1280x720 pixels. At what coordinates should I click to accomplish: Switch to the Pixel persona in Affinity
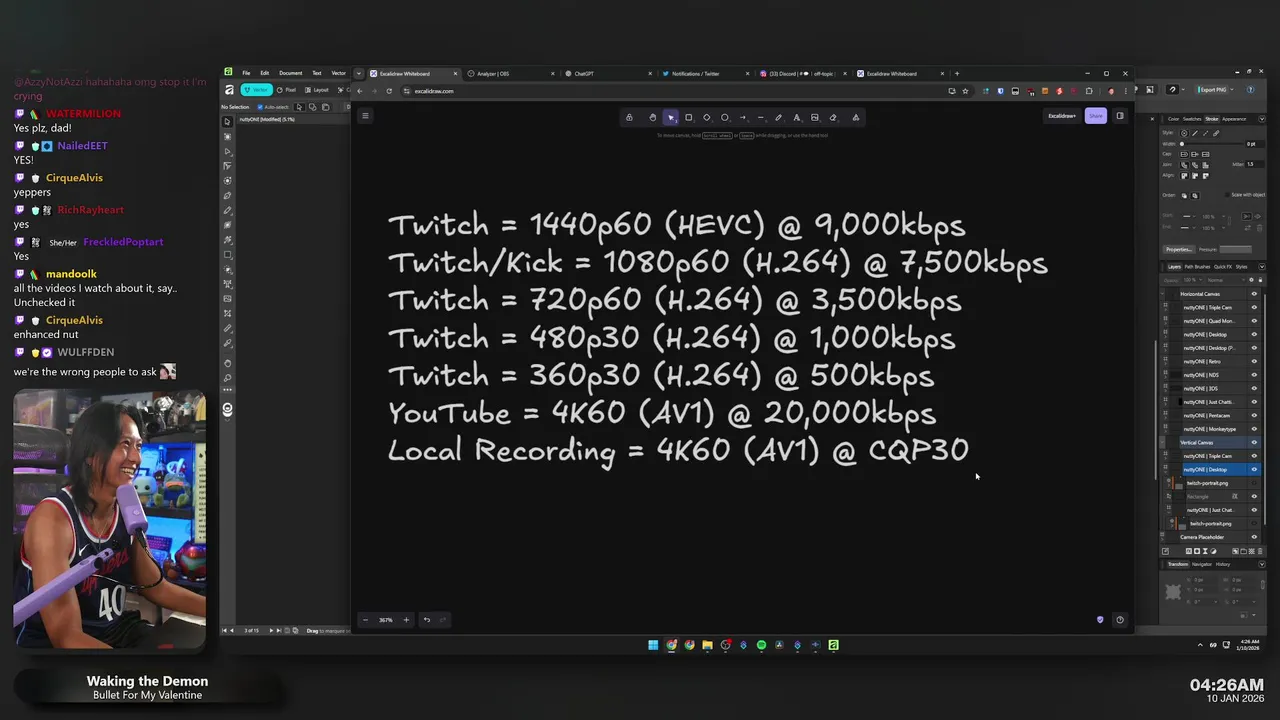coord(288,90)
